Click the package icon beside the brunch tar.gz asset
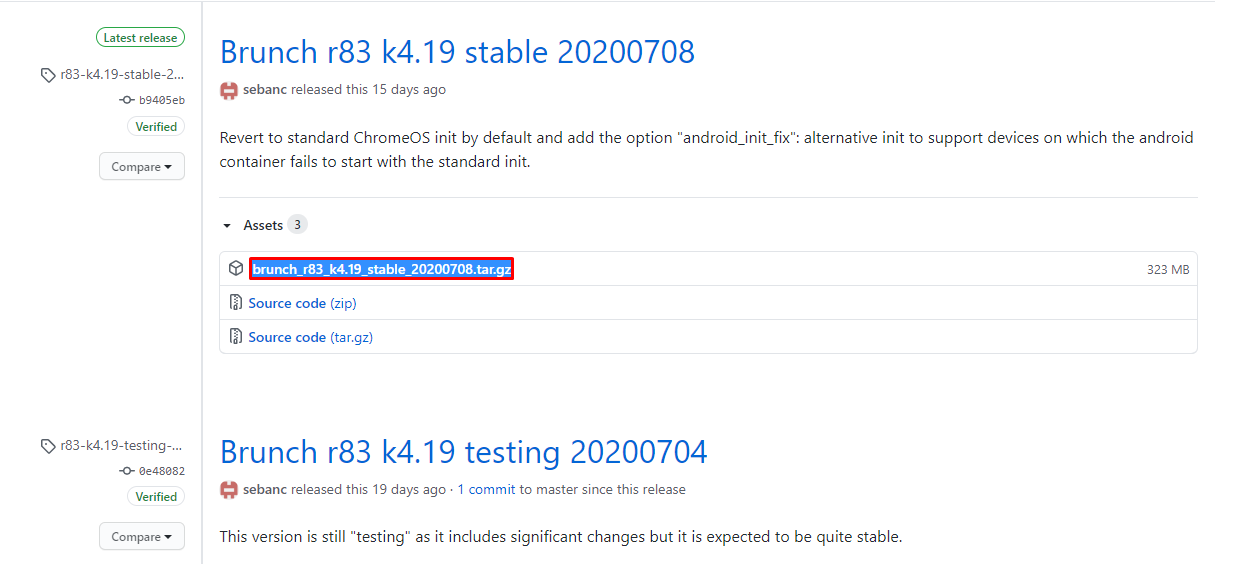 pos(235,269)
